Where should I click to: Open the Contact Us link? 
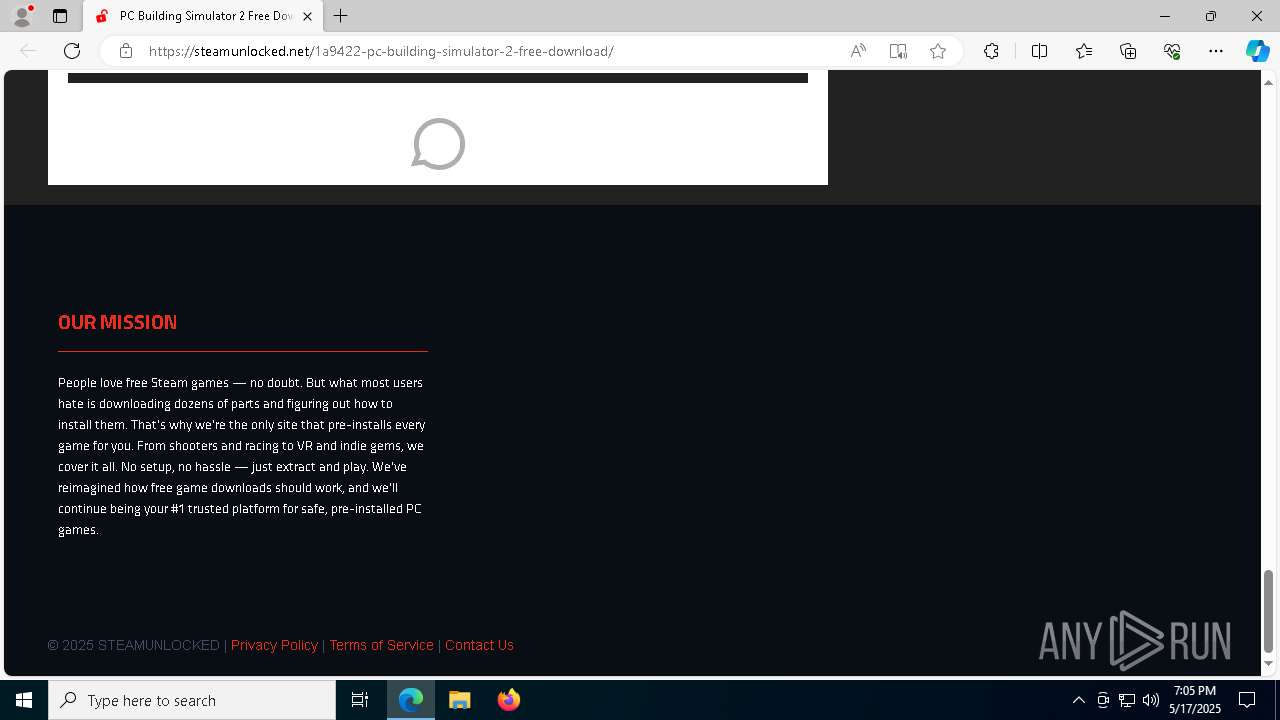(479, 645)
